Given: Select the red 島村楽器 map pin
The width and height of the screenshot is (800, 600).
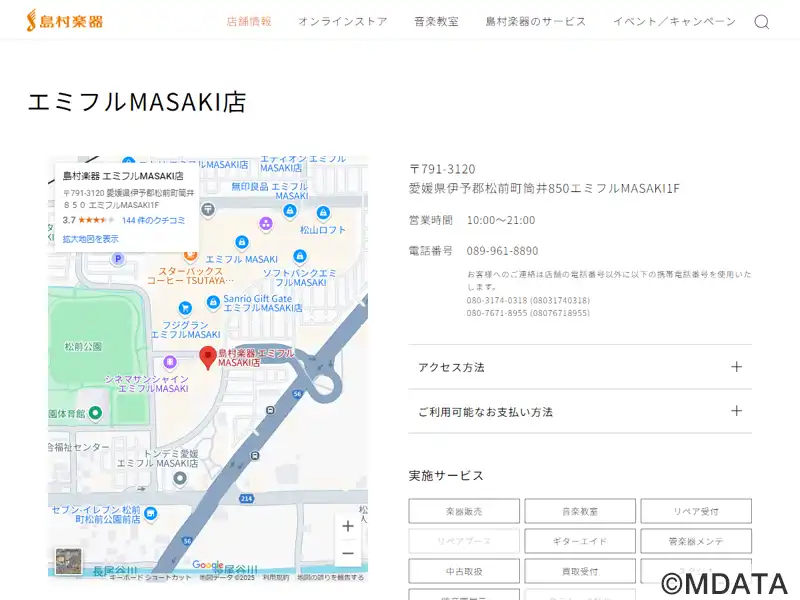Looking at the screenshot, I should 208,357.
